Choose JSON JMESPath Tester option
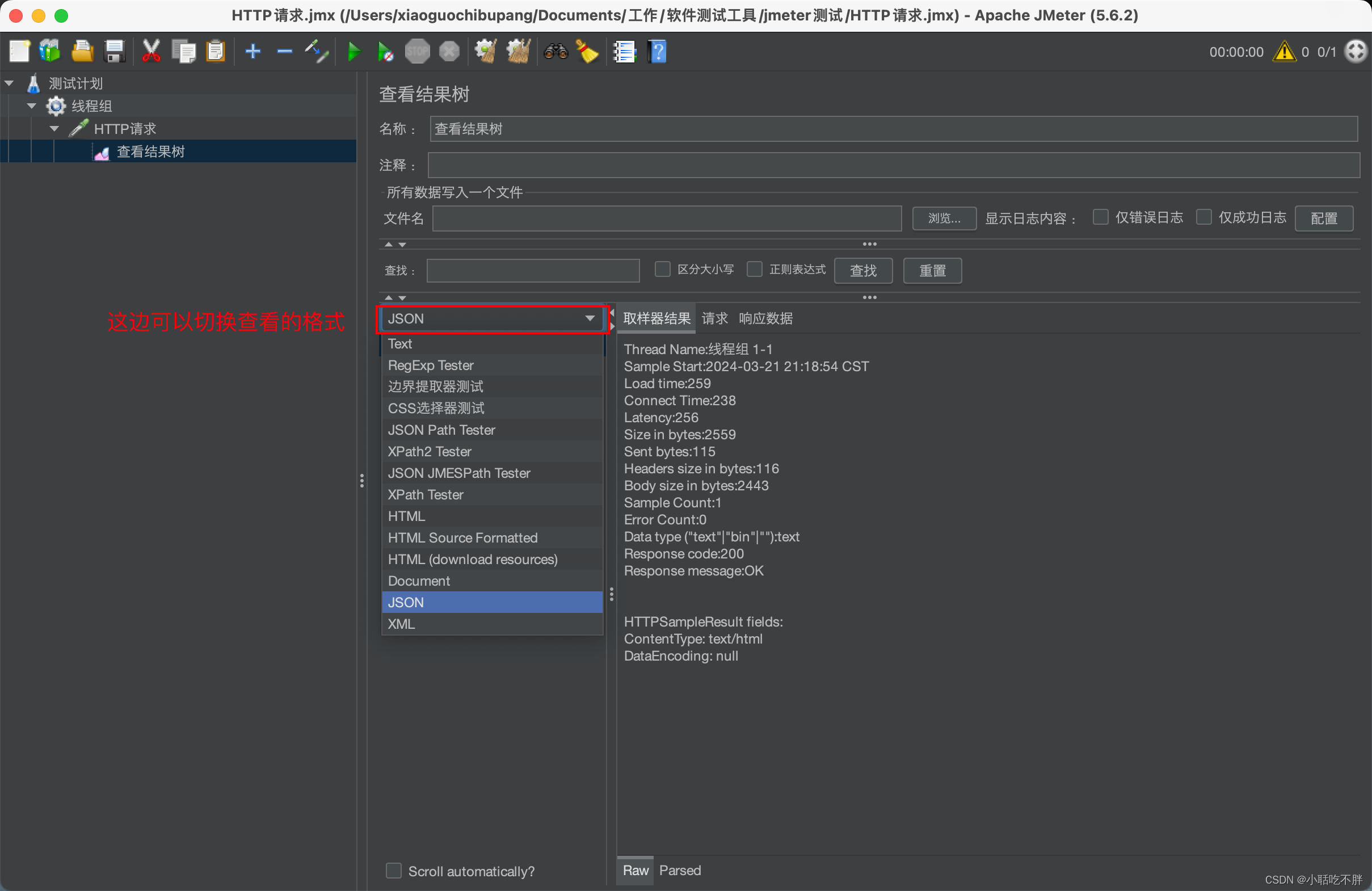 492,473
